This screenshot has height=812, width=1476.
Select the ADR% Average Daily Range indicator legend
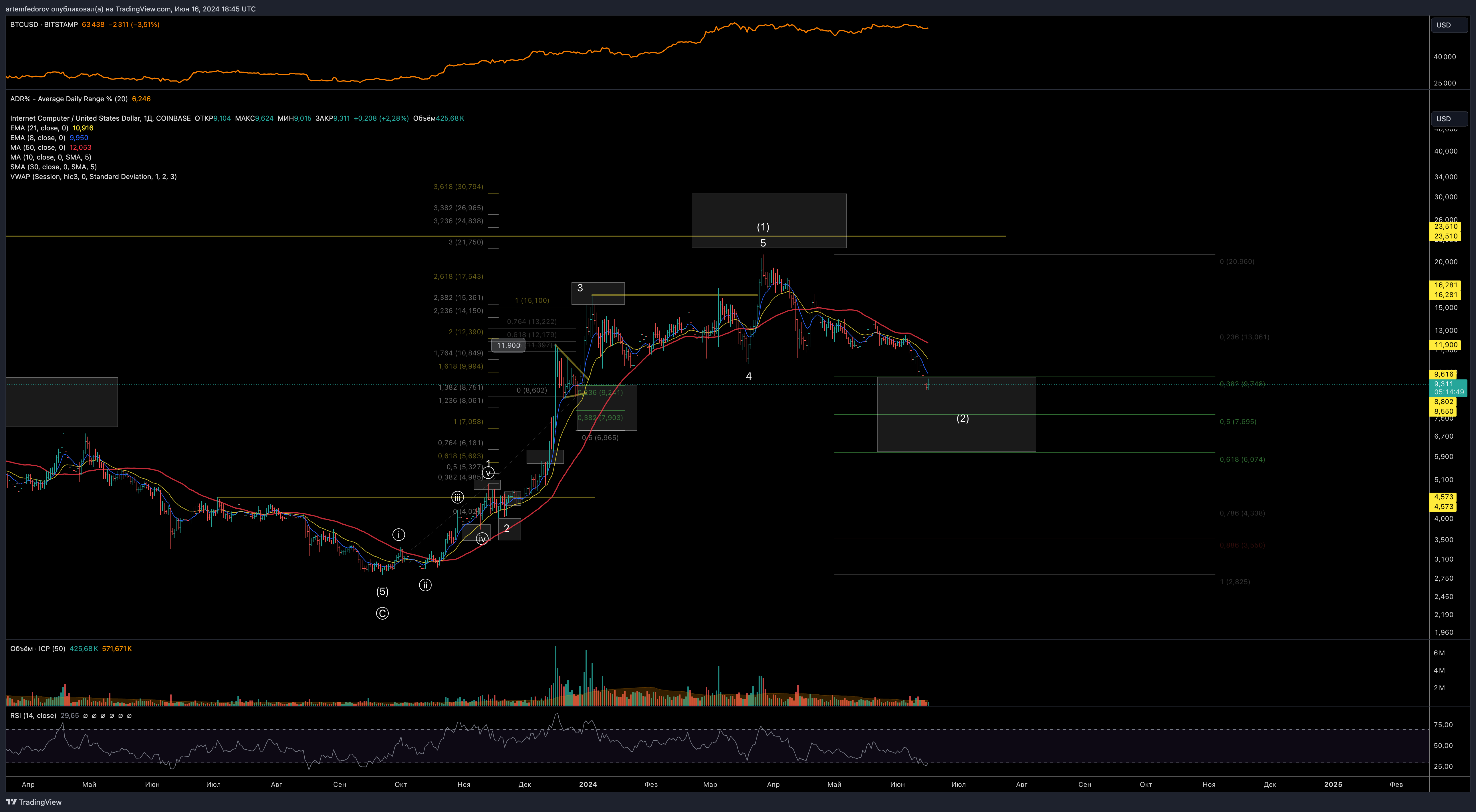pyautogui.click(x=69, y=99)
